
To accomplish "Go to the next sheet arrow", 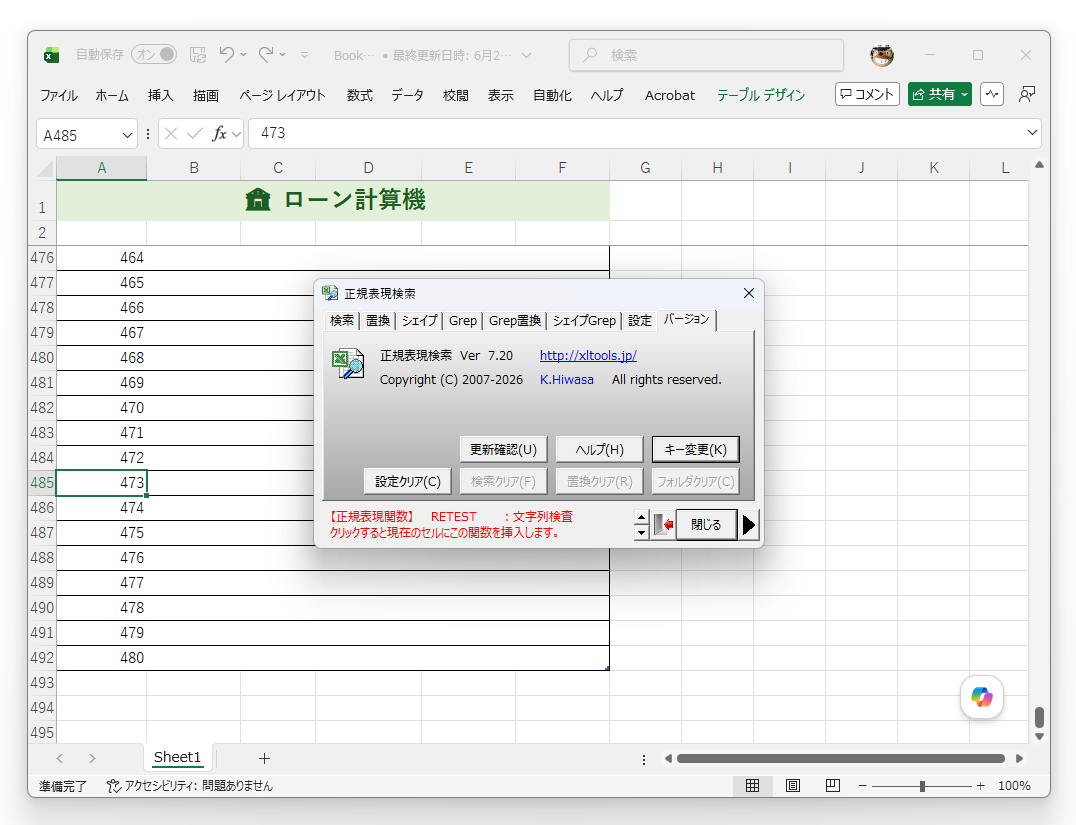I will click(92, 758).
